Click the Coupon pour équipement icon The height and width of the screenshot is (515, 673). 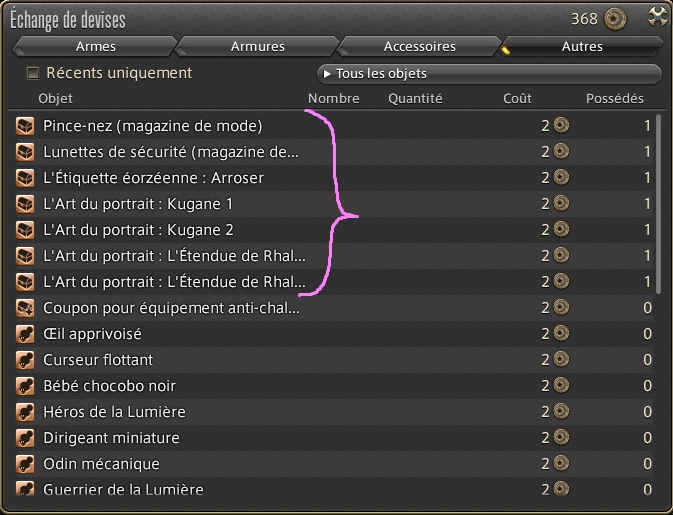(x=25, y=308)
